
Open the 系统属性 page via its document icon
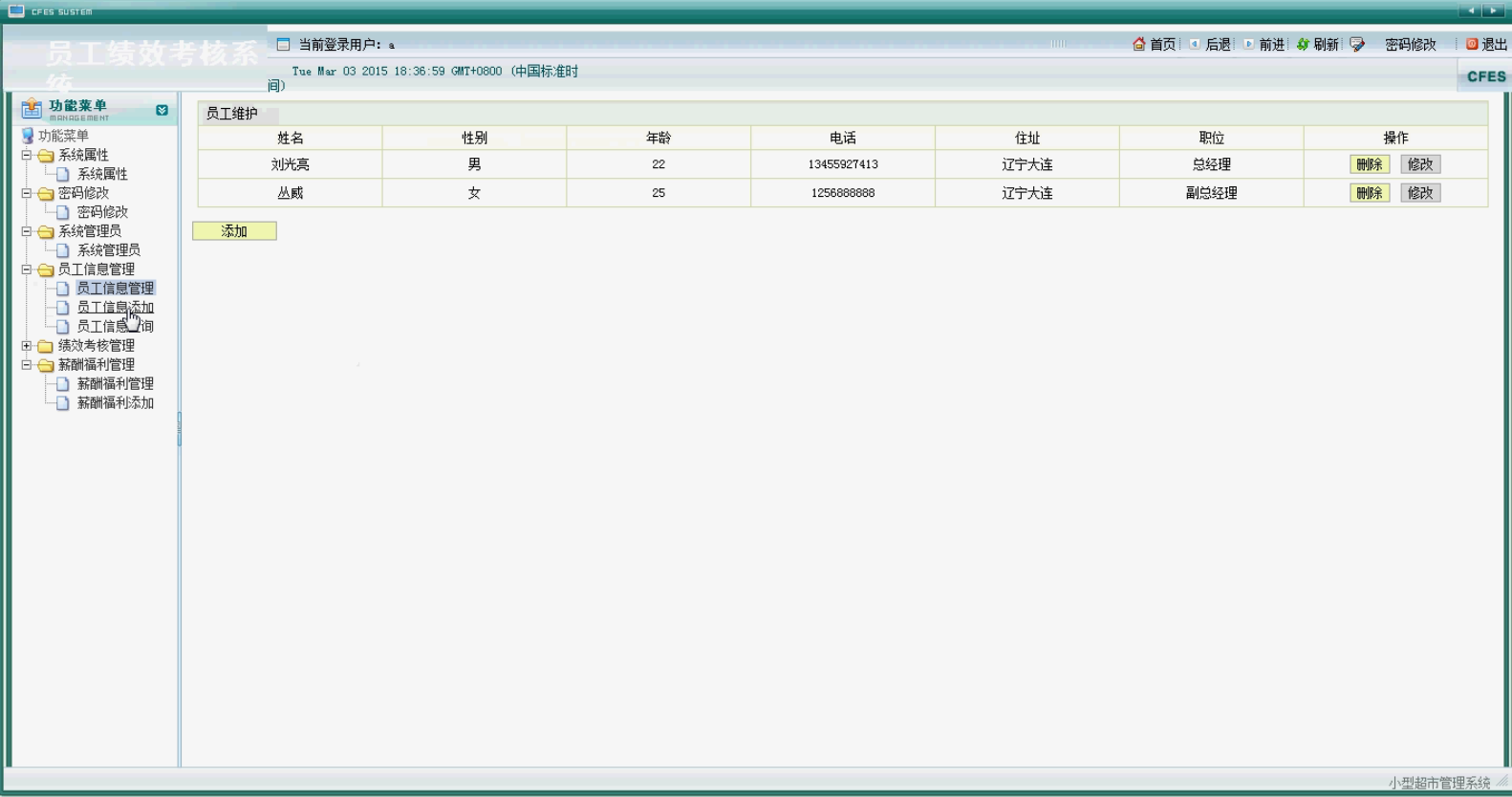point(63,174)
